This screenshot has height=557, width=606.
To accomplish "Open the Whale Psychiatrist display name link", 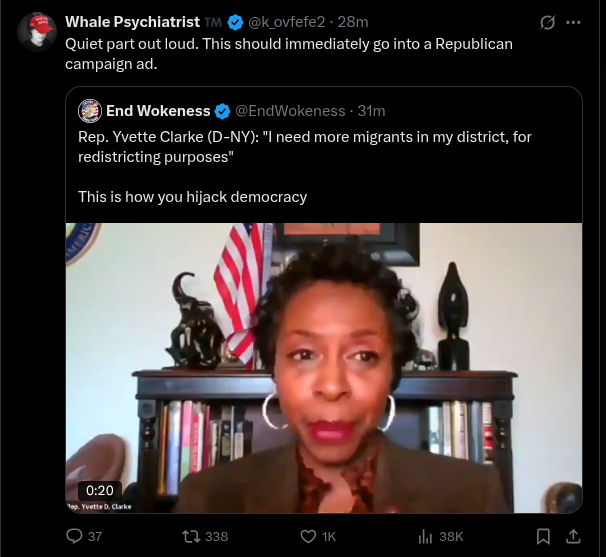I will [x=133, y=22].
